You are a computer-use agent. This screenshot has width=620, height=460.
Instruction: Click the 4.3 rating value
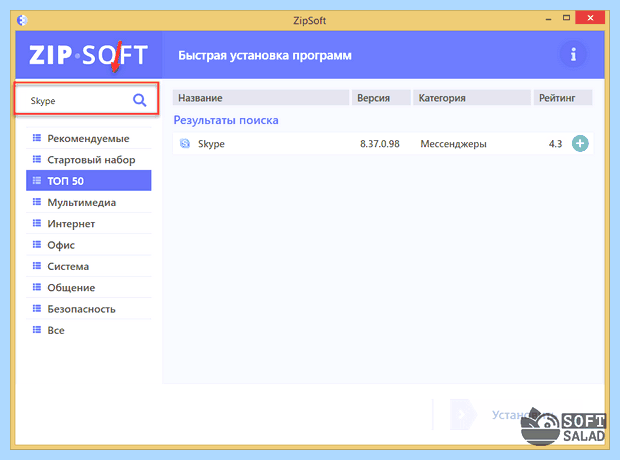point(555,144)
